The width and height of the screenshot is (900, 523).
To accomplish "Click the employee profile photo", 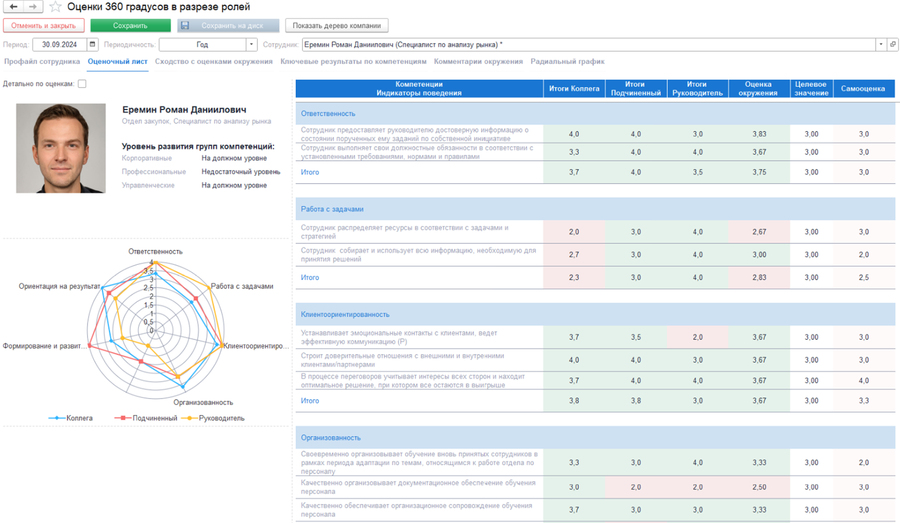I will point(60,149).
